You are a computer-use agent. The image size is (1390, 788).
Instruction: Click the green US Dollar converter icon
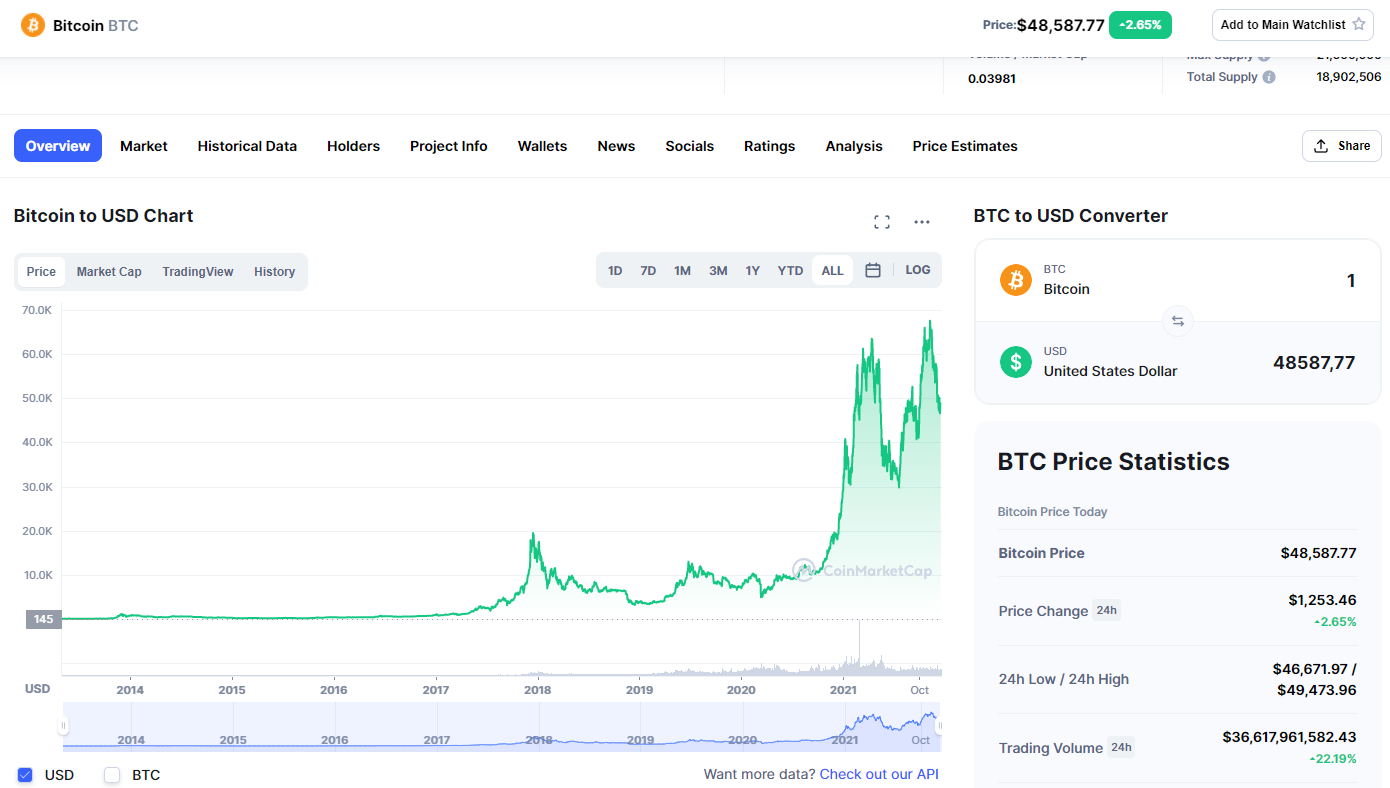[x=1016, y=362]
